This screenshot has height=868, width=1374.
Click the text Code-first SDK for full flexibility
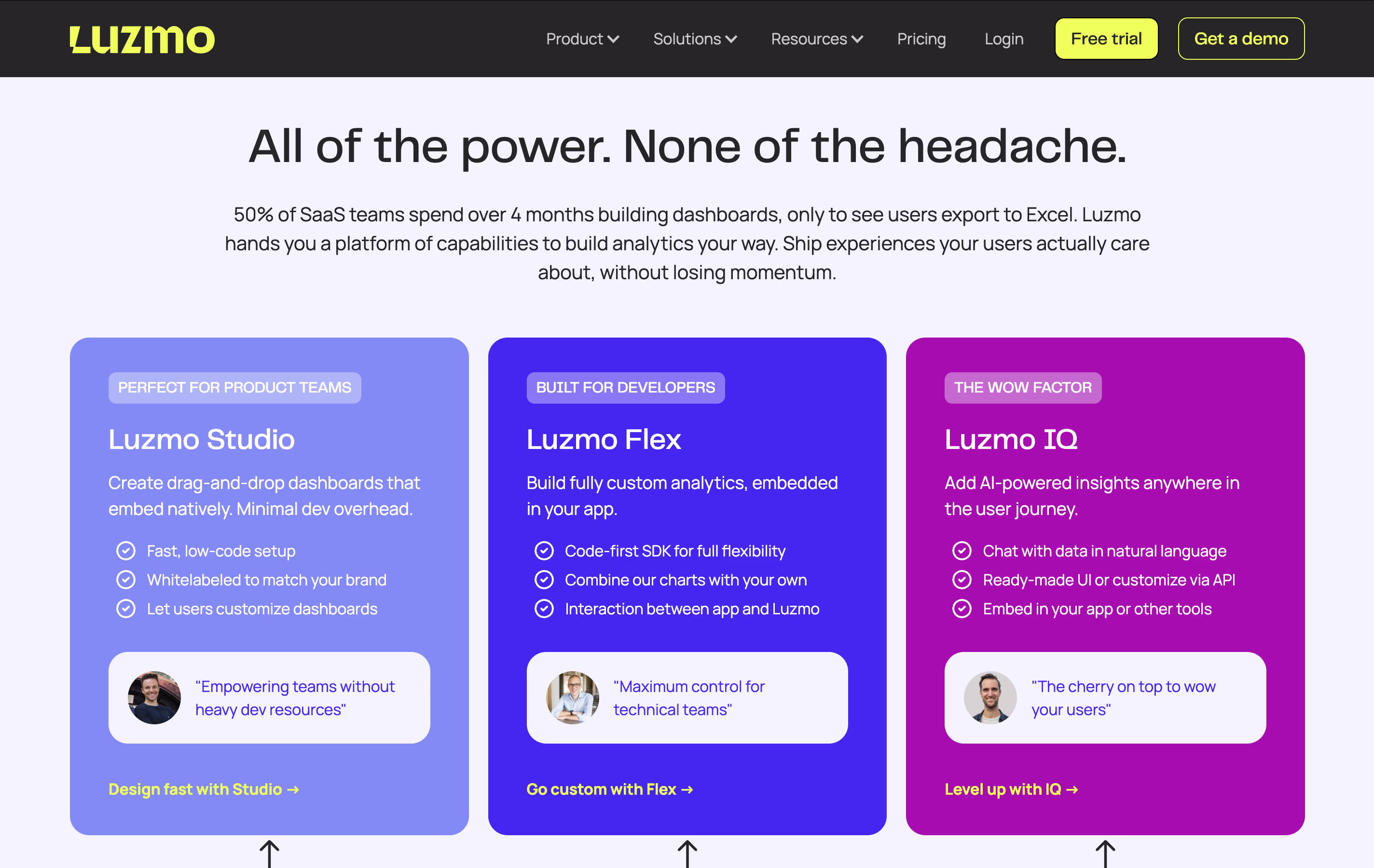click(x=675, y=551)
